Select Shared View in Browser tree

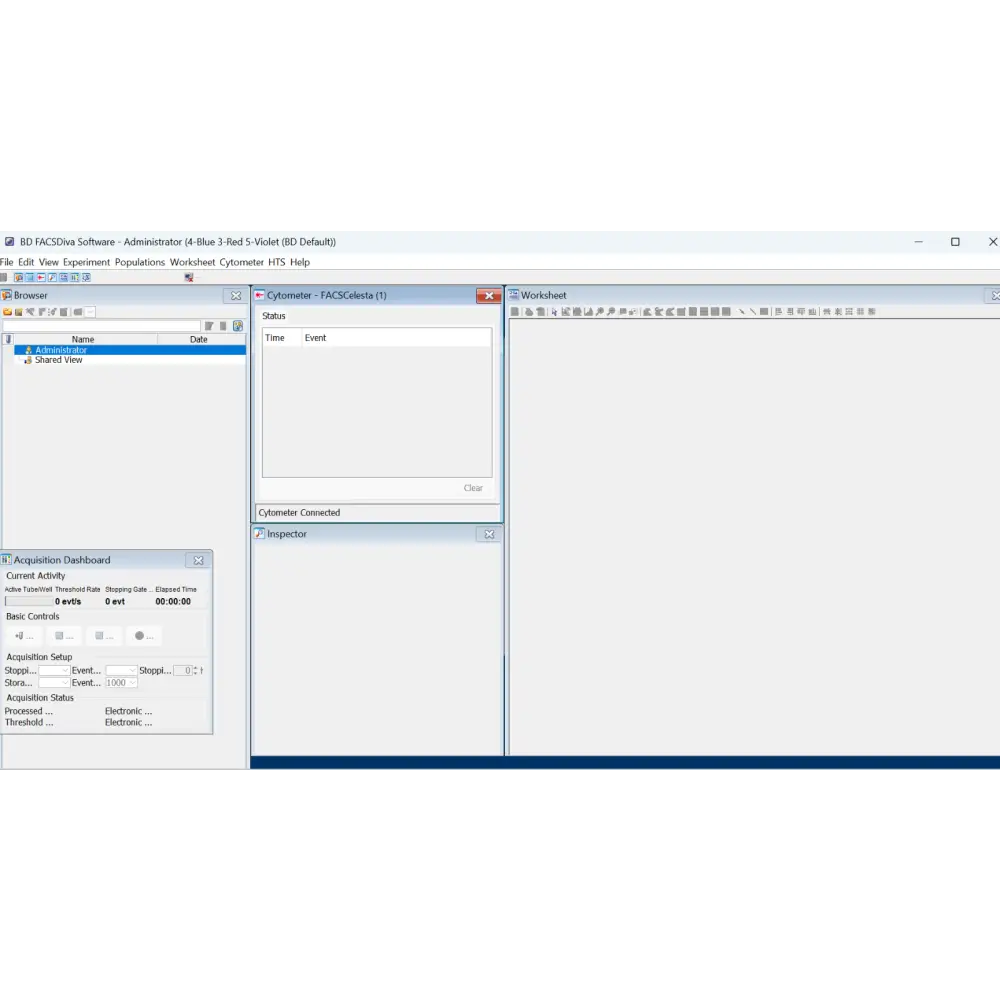(58, 360)
